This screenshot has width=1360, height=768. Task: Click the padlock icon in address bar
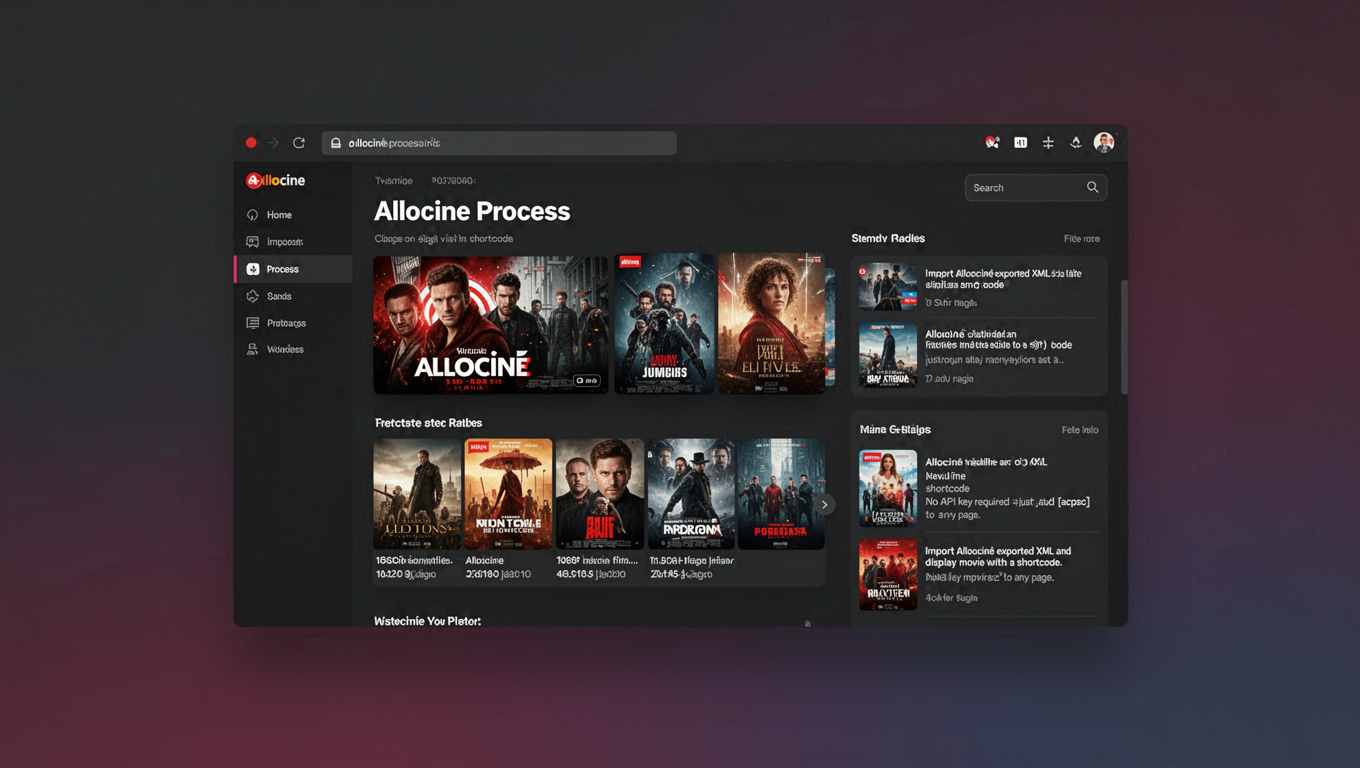[x=336, y=143]
